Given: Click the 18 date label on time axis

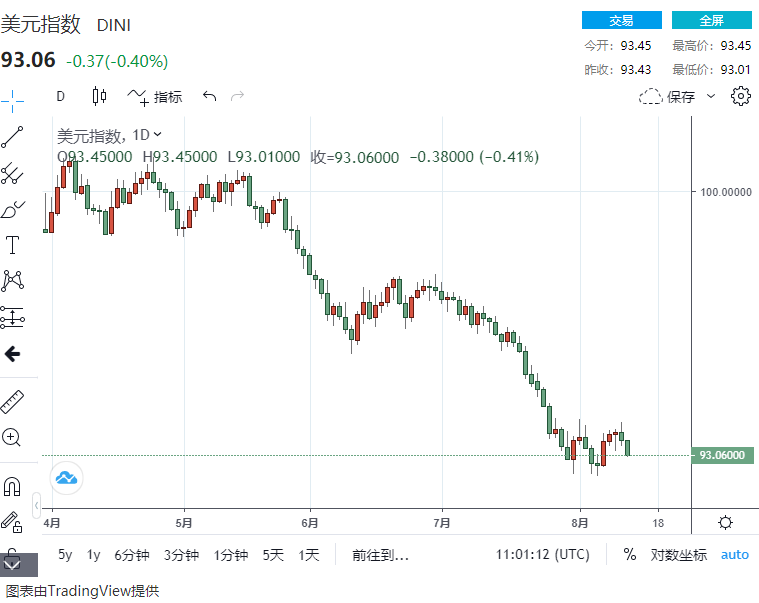Looking at the screenshot, I should [x=658, y=523].
